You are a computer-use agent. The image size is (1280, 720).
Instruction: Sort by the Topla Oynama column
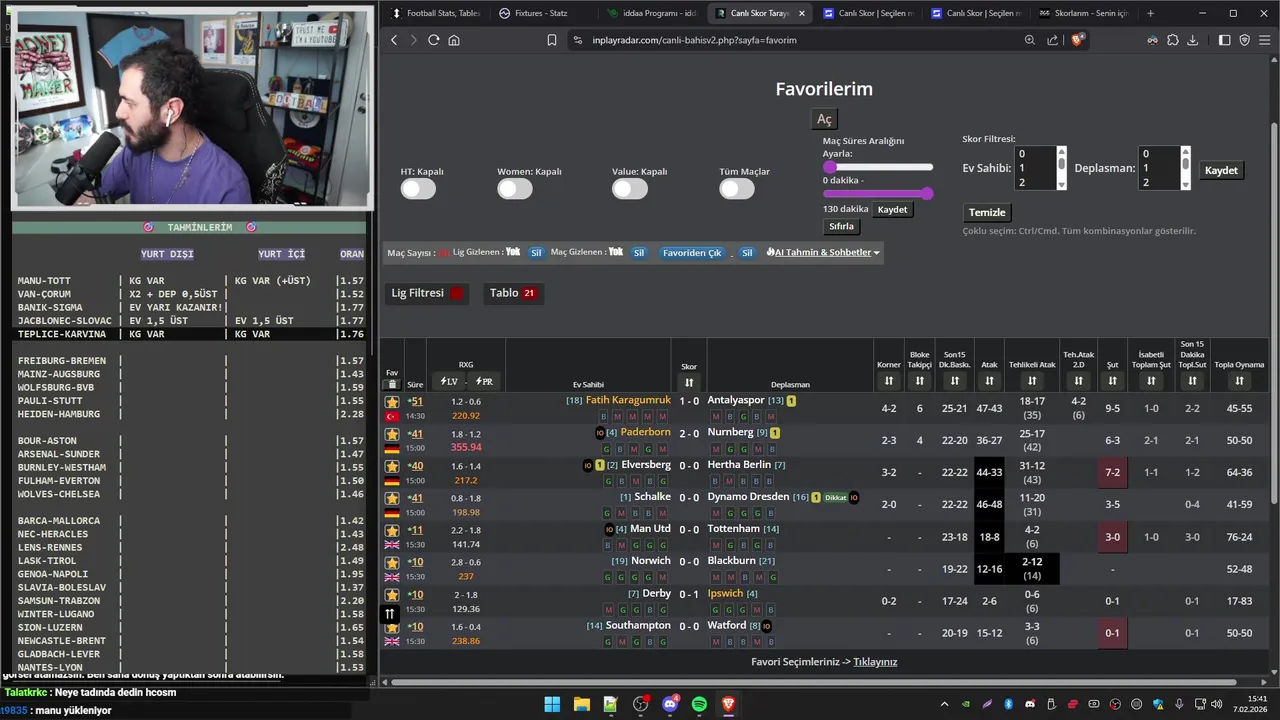(x=1239, y=381)
